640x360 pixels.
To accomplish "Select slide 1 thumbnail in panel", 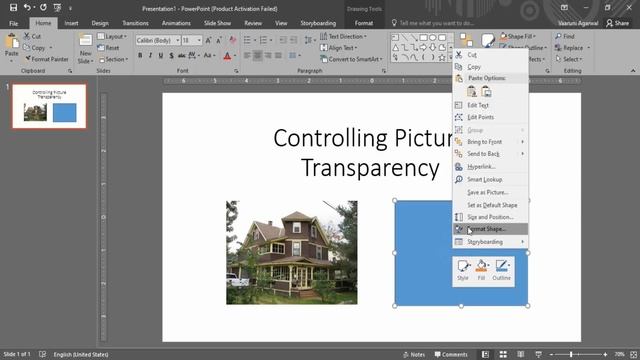I will click(49, 106).
